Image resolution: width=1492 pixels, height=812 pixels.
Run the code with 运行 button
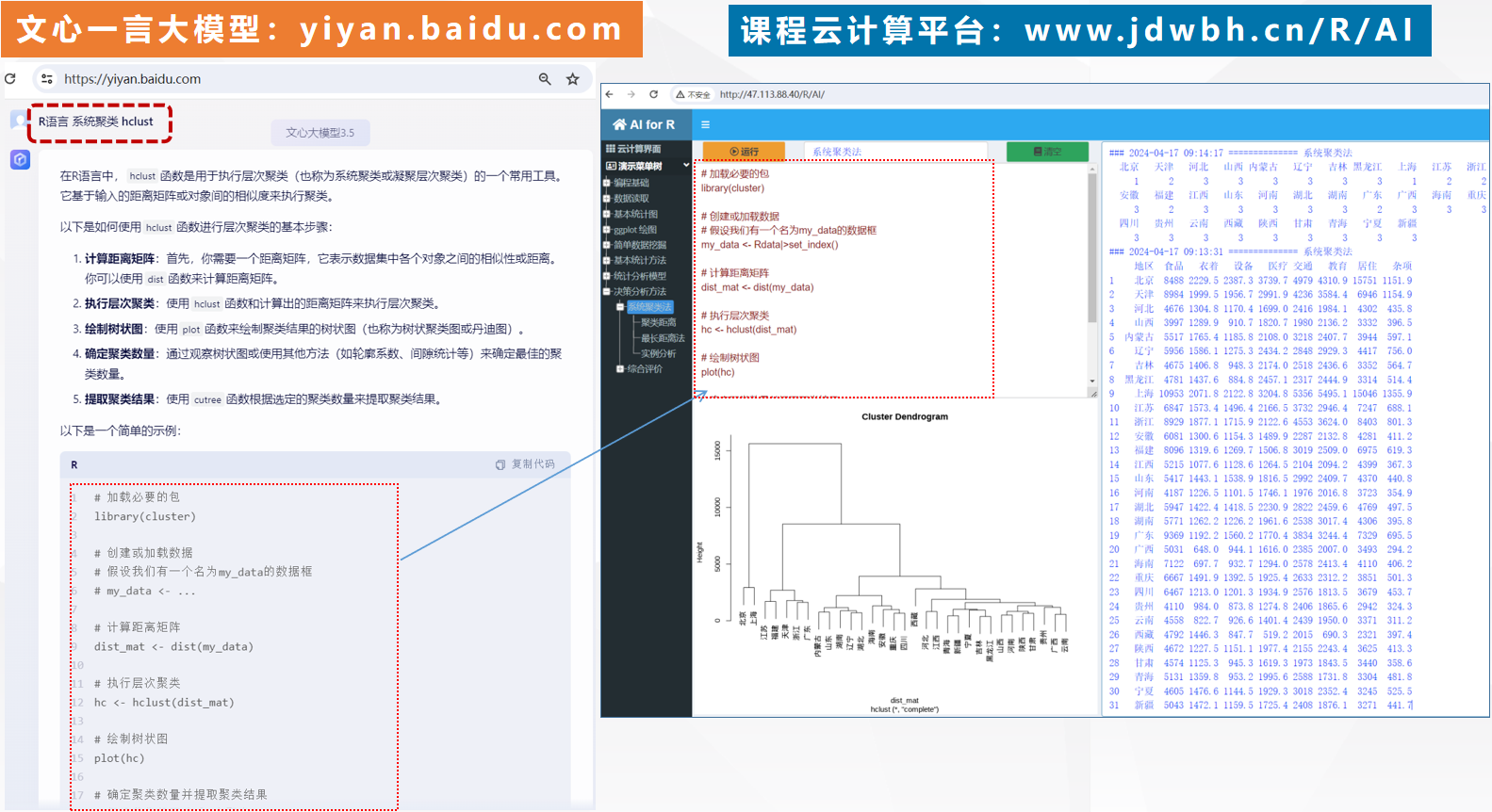[x=745, y=152]
